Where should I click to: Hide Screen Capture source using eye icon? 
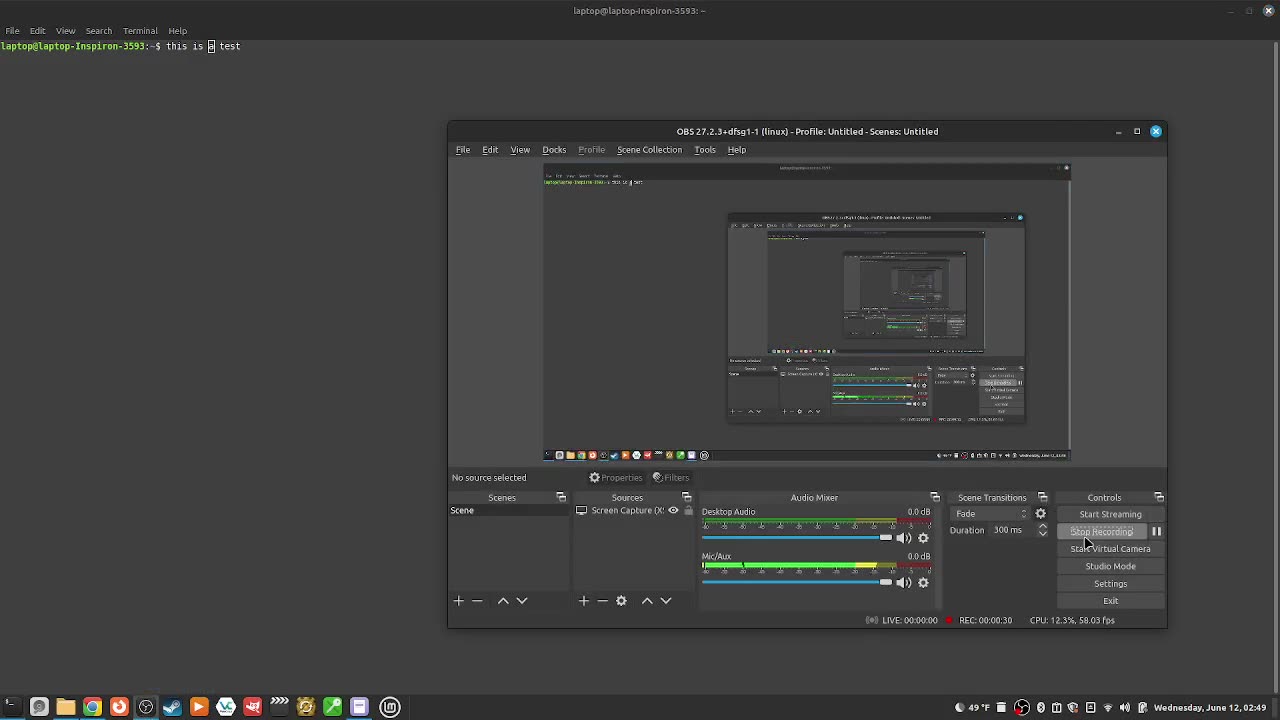(x=673, y=511)
